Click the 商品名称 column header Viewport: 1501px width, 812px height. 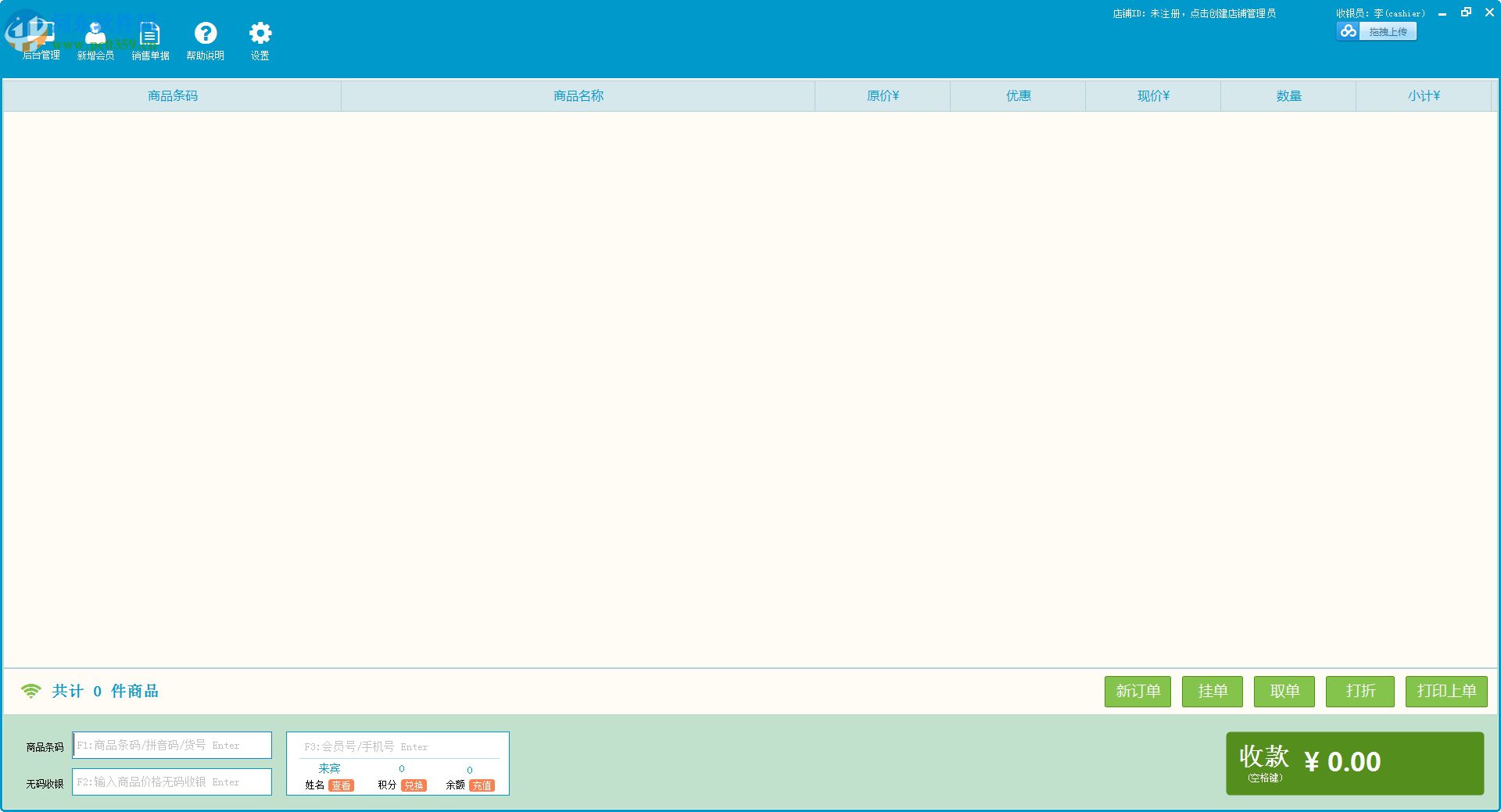tap(579, 96)
